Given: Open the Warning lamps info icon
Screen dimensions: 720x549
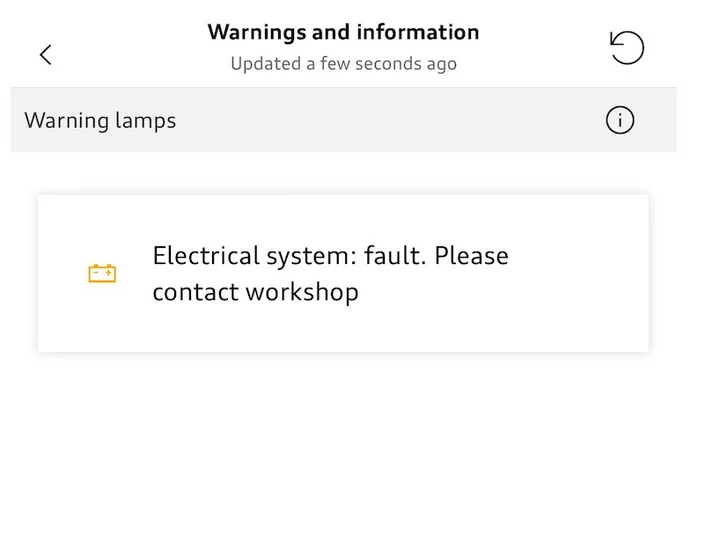Looking at the screenshot, I should (620, 121).
